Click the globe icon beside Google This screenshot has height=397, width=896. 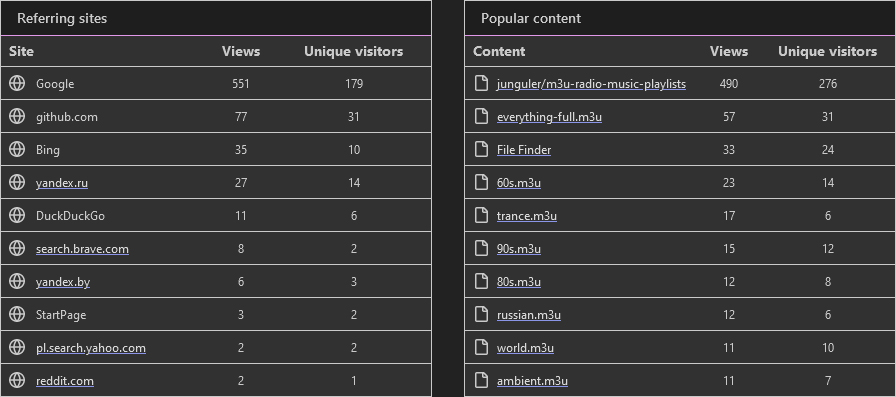tap(17, 83)
